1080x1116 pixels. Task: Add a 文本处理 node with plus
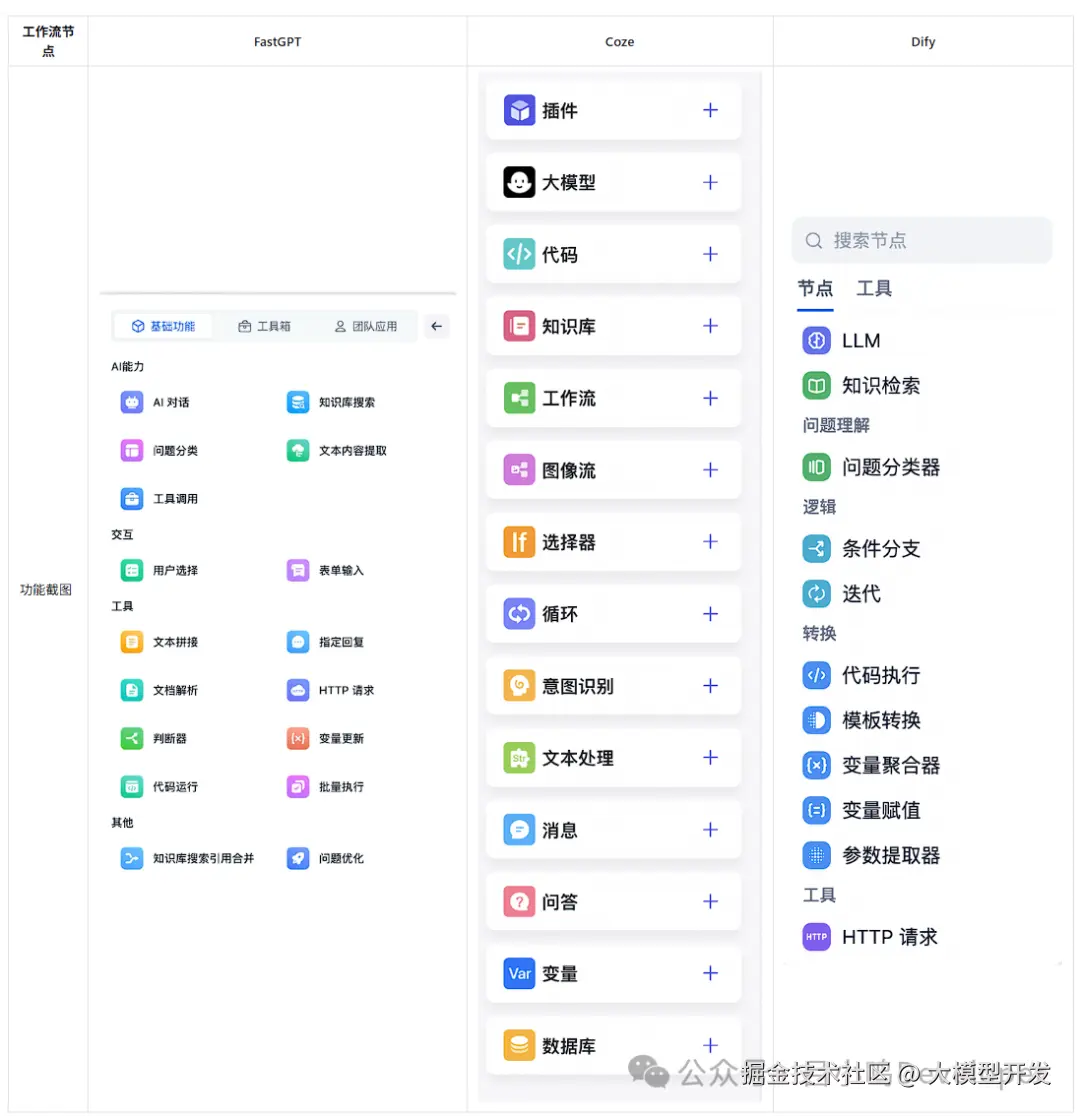pyautogui.click(x=711, y=757)
